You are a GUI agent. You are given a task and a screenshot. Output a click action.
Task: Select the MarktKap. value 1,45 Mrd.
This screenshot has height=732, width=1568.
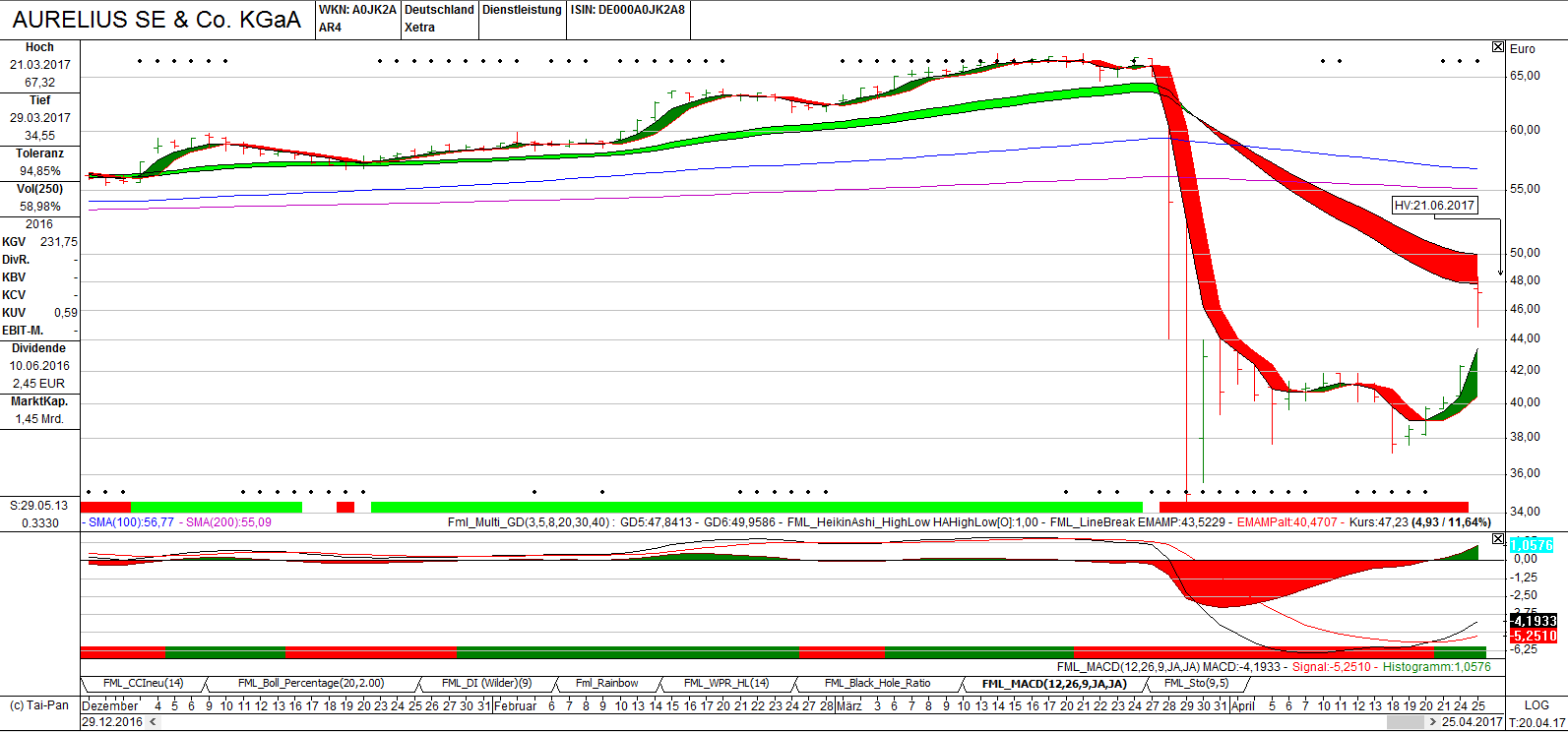pos(39,419)
